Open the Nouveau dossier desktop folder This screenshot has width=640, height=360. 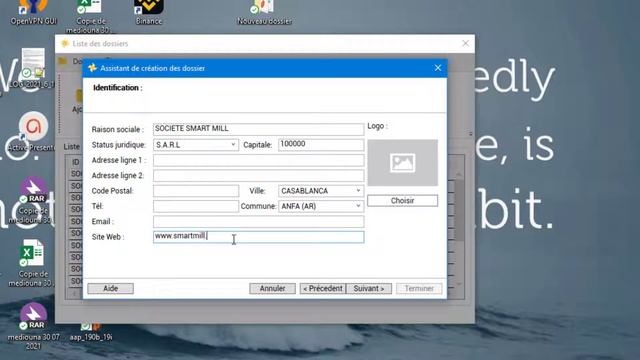point(264,12)
